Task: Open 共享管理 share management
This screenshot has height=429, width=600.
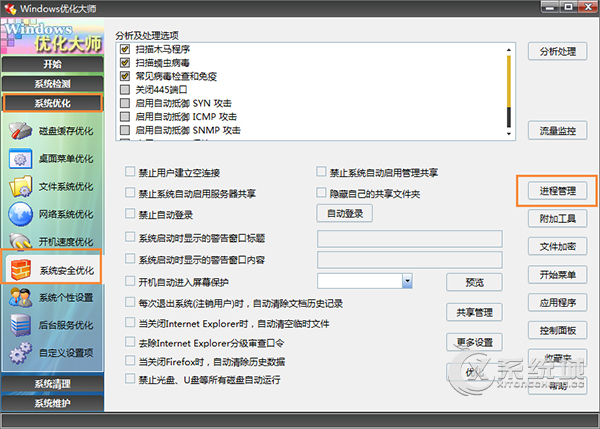Action: 474,312
